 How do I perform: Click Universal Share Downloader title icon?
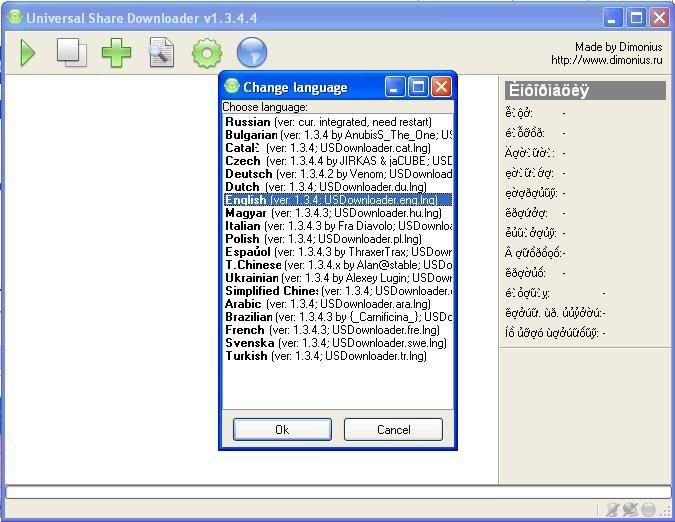(15, 17)
